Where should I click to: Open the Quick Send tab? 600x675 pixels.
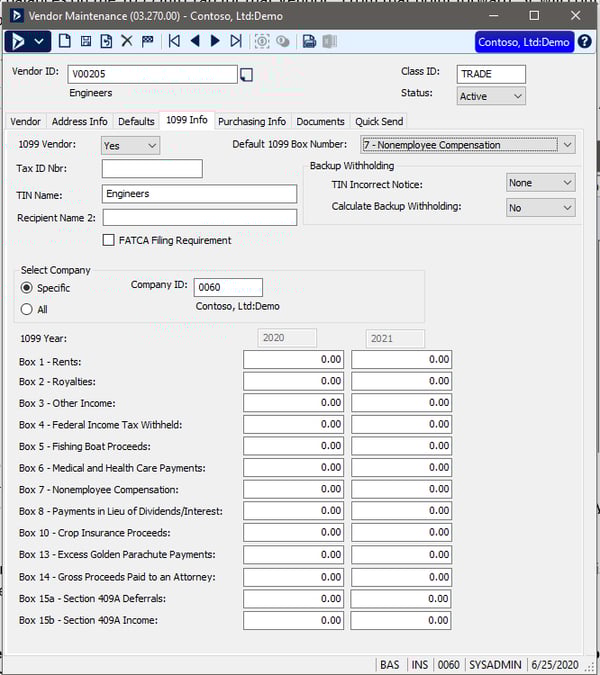tap(379, 121)
